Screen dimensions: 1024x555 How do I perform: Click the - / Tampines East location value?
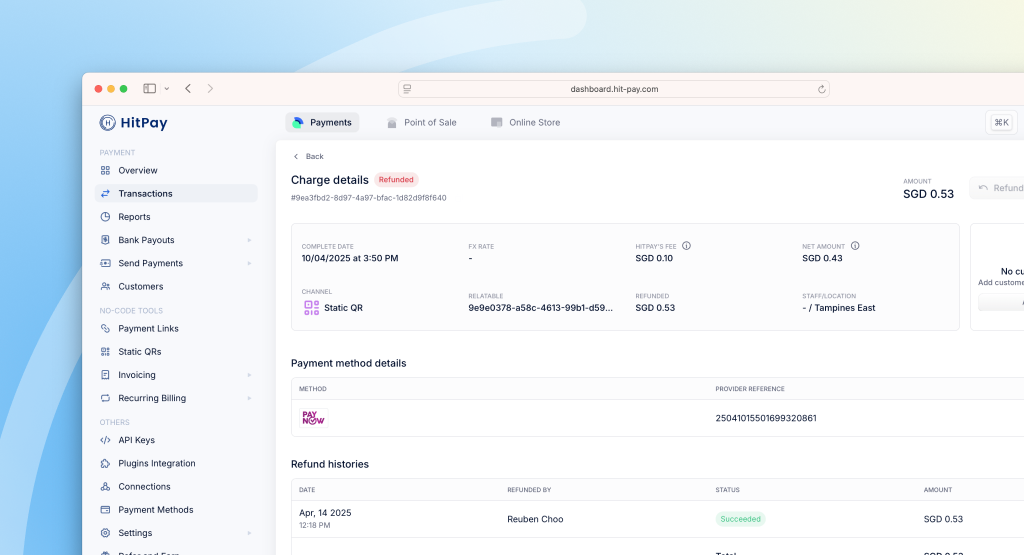[x=839, y=308]
